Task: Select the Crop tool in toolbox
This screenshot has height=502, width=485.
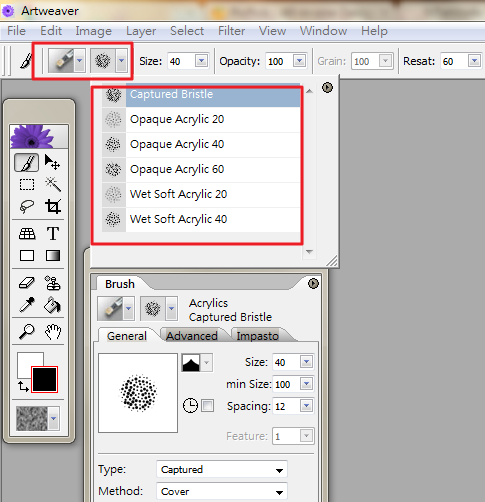Action: [x=53, y=206]
